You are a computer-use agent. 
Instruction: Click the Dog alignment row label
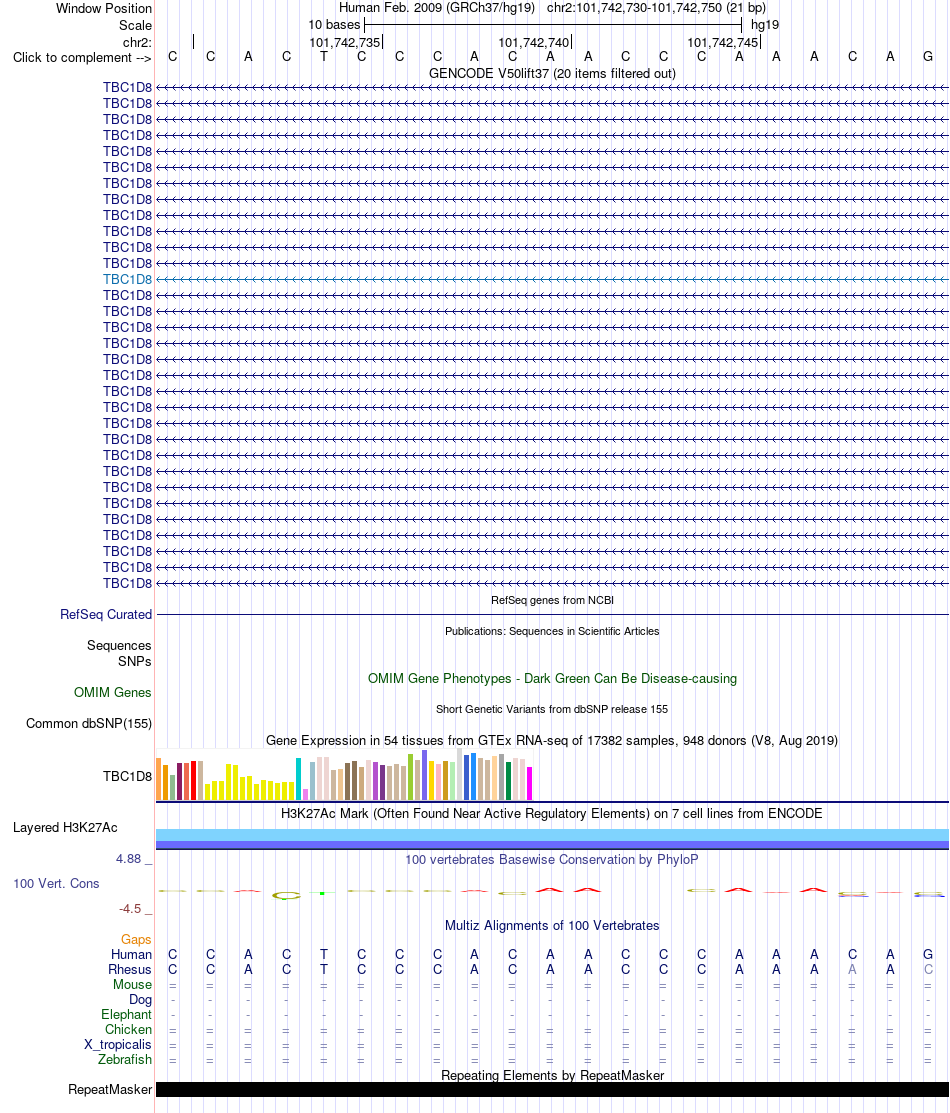pos(140,999)
